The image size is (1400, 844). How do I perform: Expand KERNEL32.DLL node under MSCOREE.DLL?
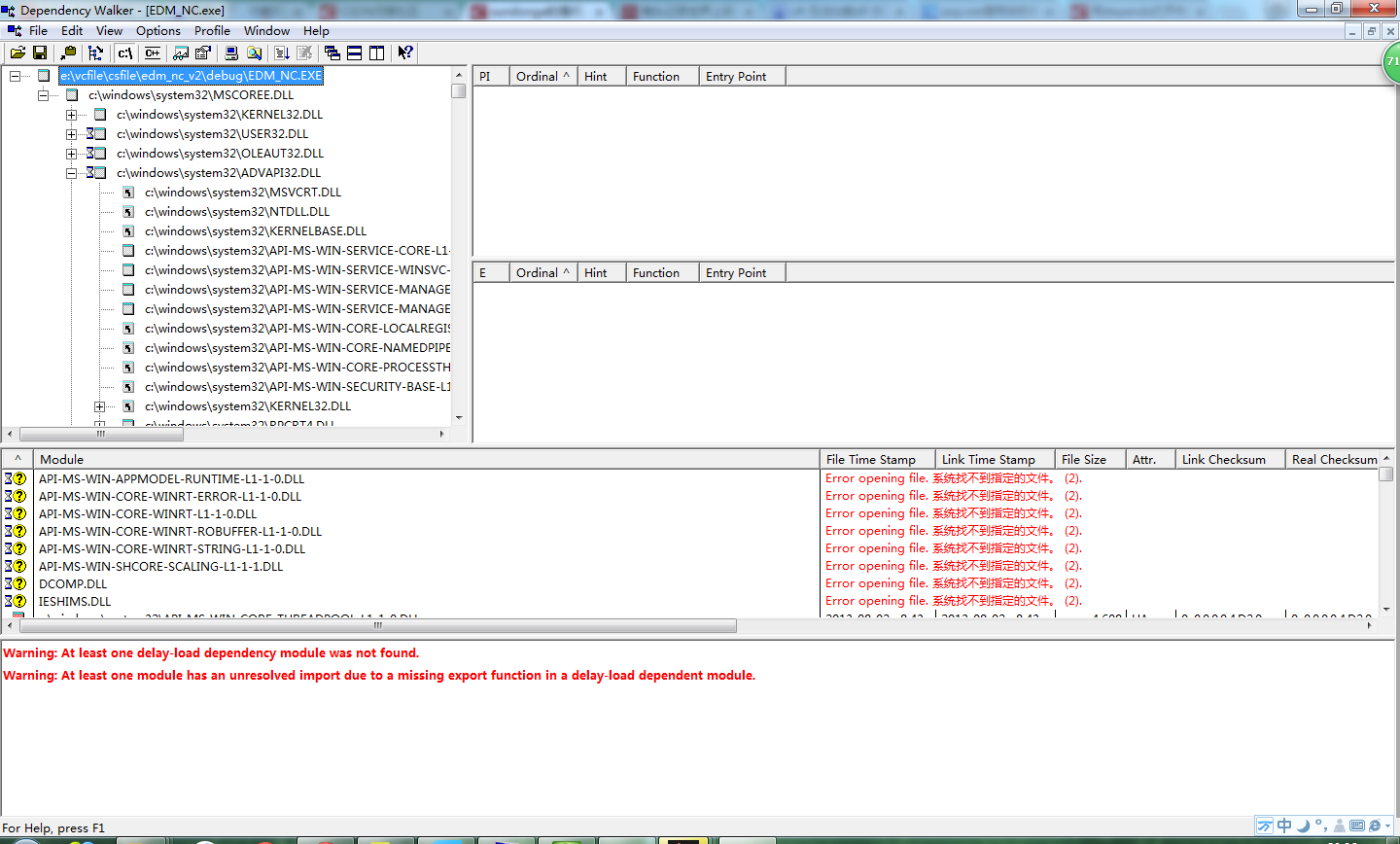pyautogui.click(x=71, y=115)
